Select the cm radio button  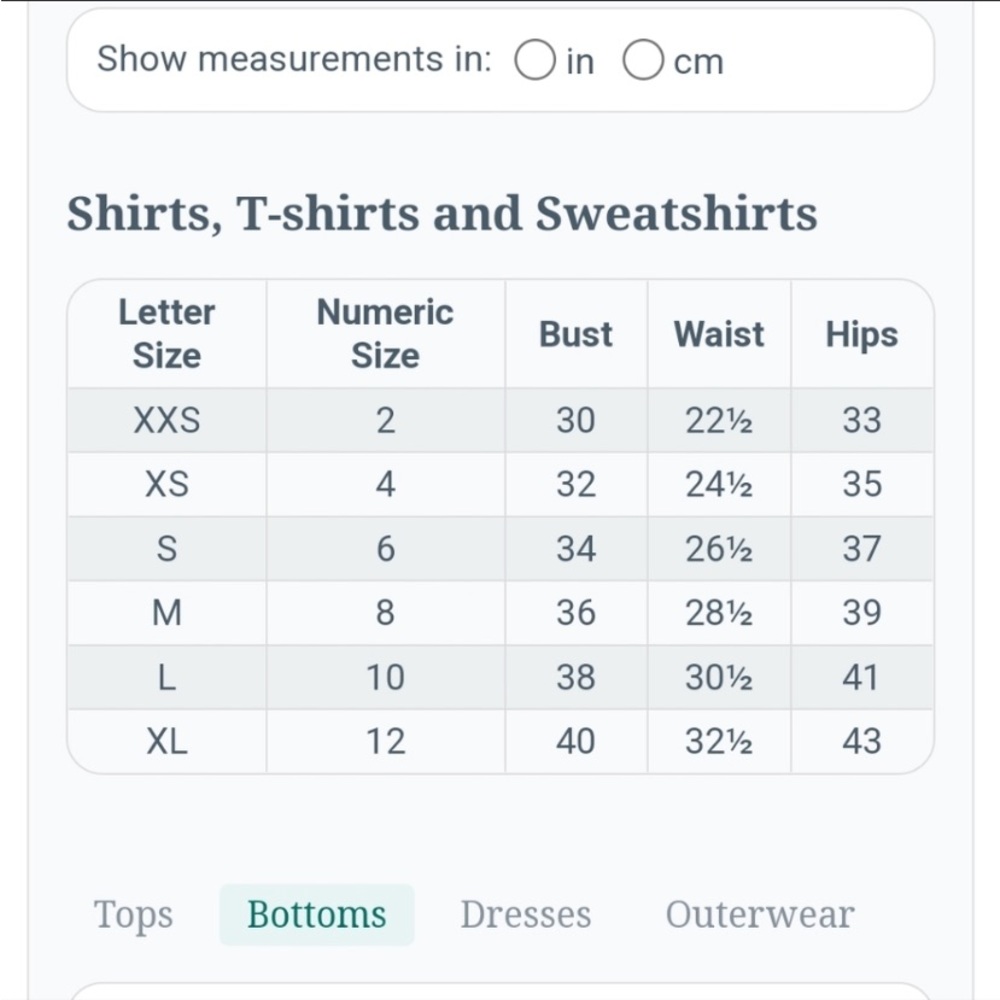click(x=643, y=60)
